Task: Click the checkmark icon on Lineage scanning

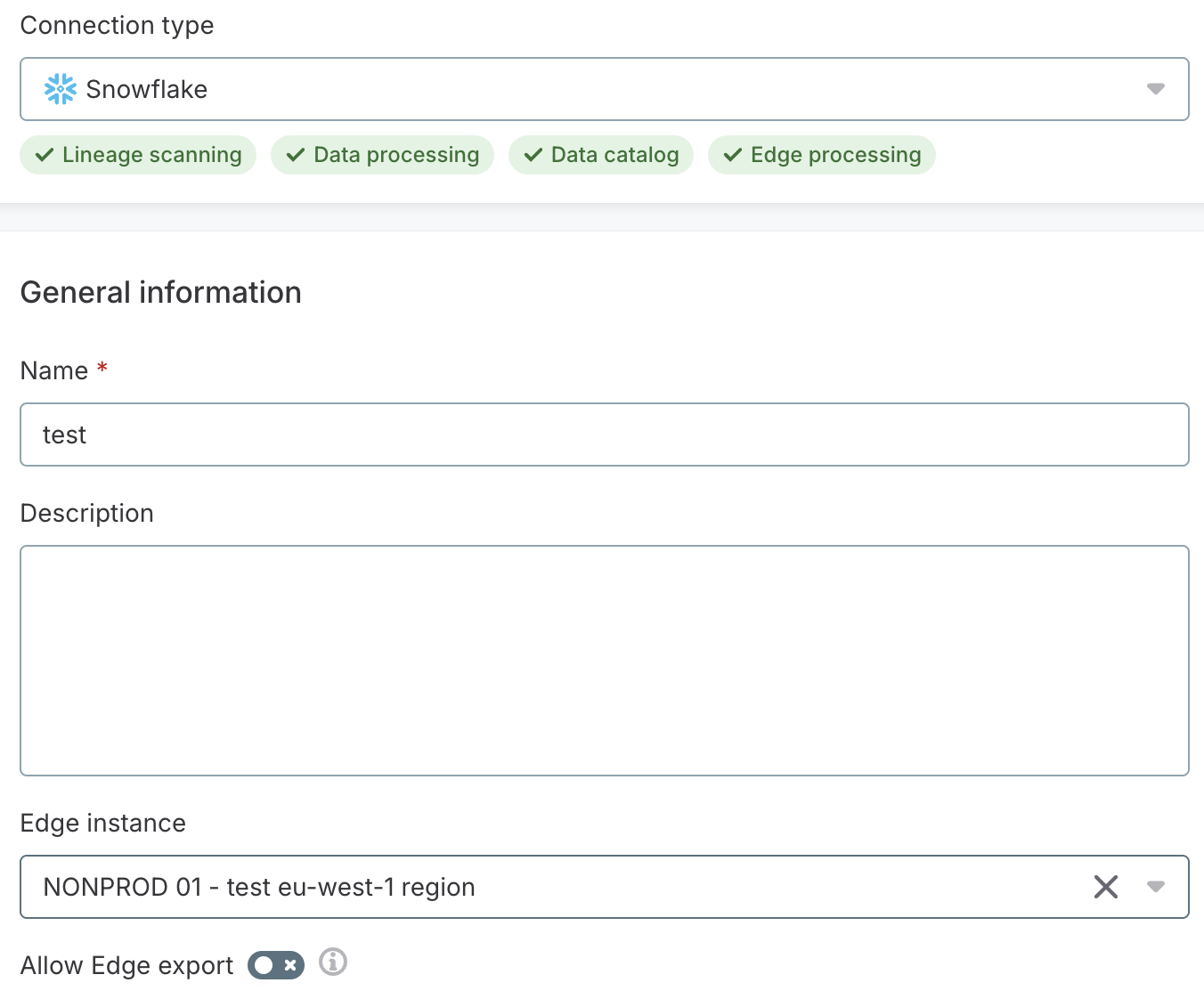Action: tap(45, 155)
